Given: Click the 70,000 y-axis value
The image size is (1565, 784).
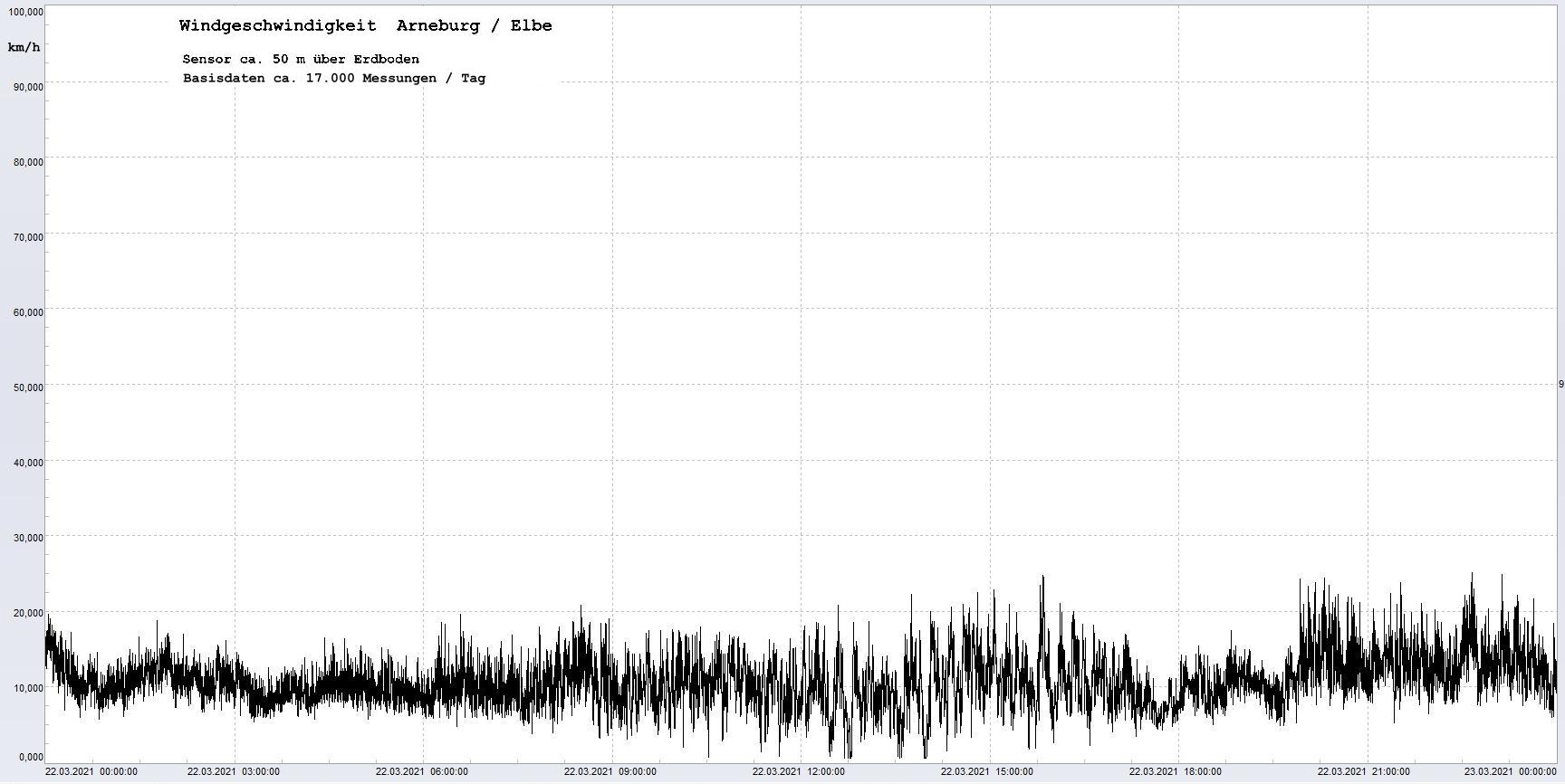Looking at the screenshot, I should (x=27, y=237).
